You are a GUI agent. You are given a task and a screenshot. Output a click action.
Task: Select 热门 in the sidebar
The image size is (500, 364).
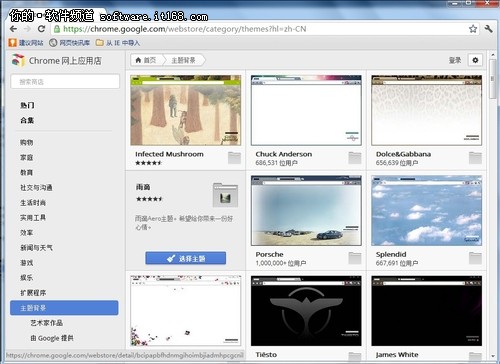coord(27,105)
